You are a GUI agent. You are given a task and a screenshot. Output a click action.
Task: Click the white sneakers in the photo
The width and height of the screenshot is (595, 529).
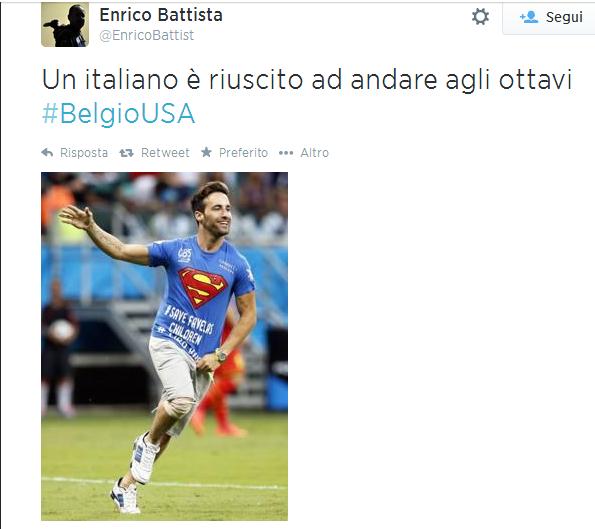coord(135,474)
